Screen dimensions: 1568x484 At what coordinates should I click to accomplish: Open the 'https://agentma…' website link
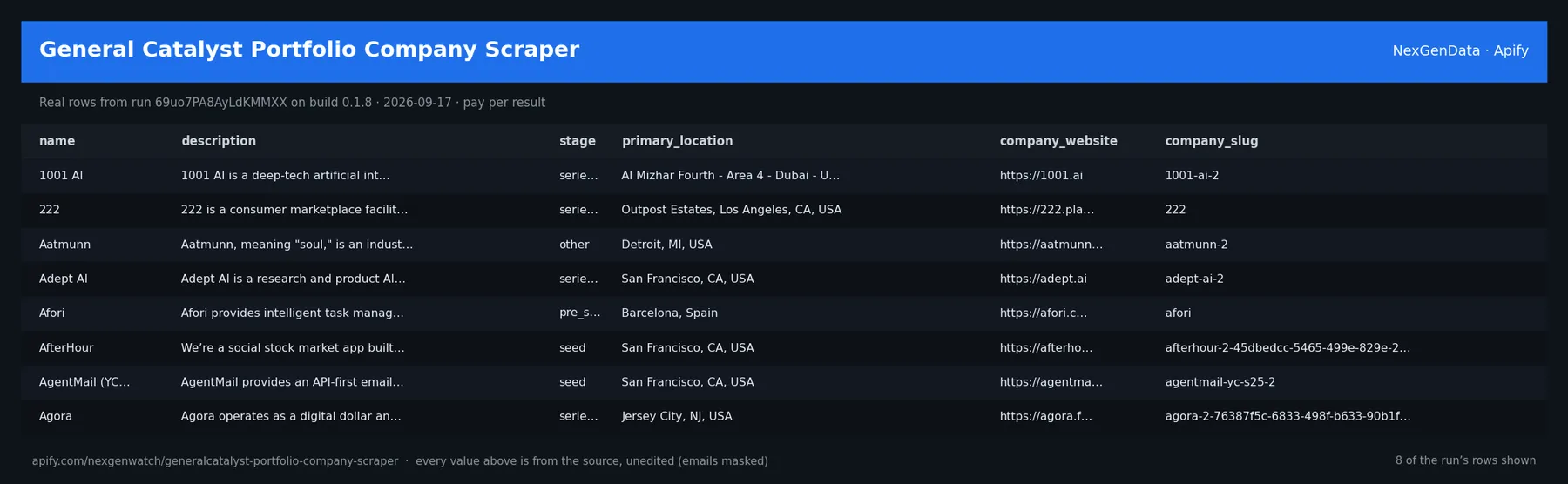[1051, 382]
